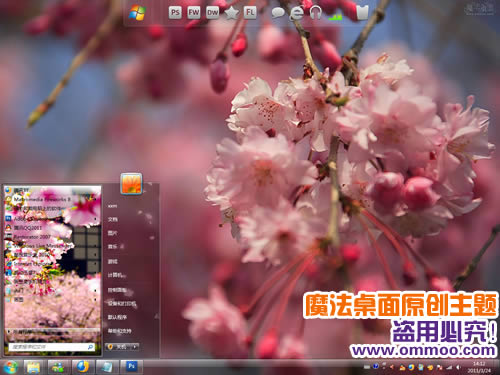Open Windows Explorer from the taskbar
The image size is (500, 375).
pyautogui.click(x=34, y=367)
